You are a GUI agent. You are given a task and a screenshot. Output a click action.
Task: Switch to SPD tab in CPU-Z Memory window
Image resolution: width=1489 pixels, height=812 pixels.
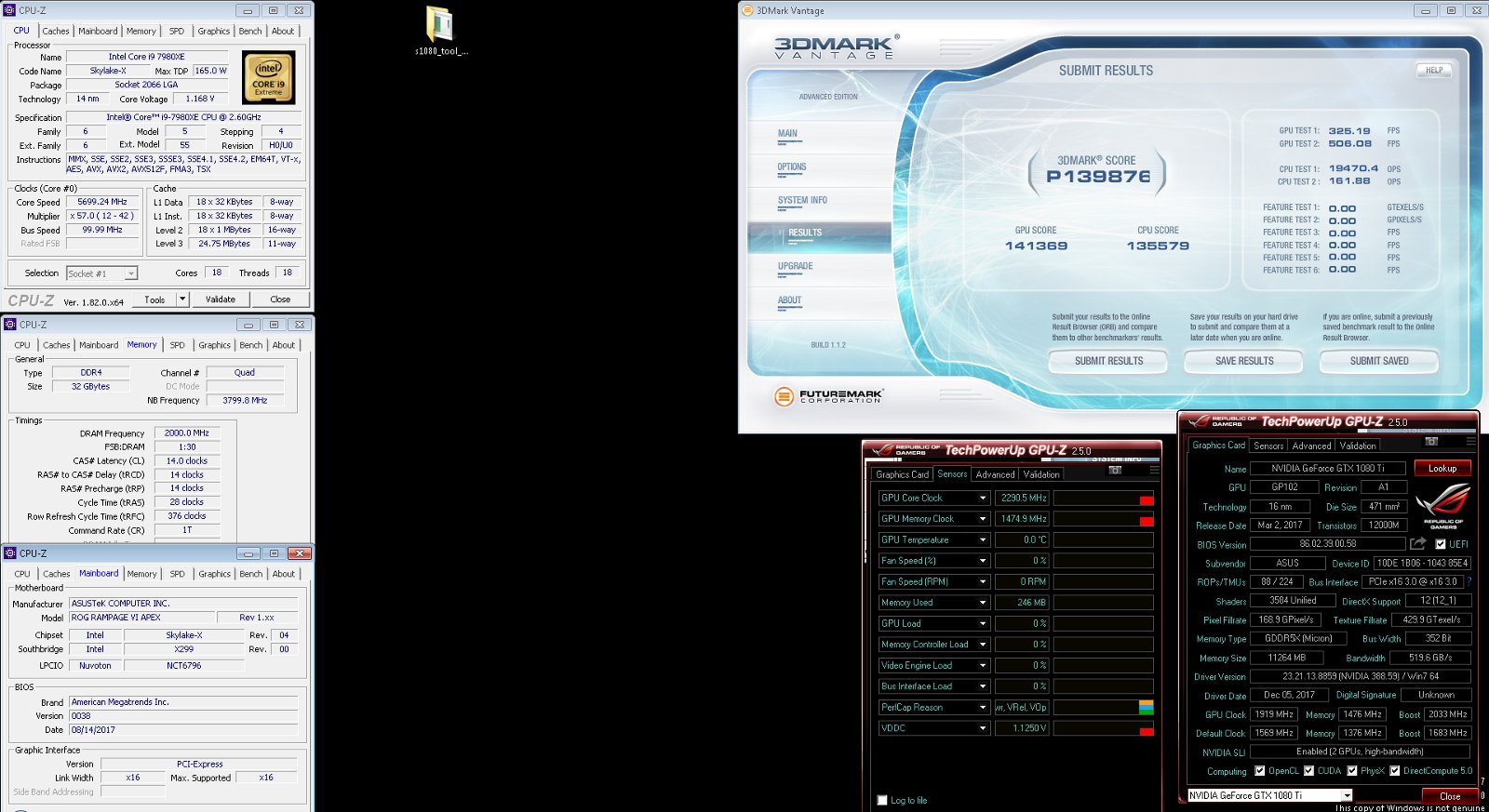pos(178,345)
